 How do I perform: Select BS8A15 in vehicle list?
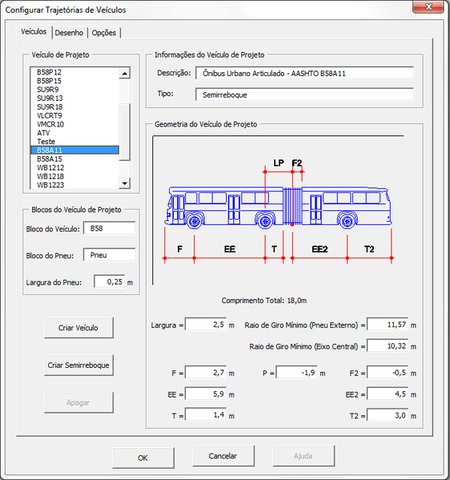pyautogui.click(x=75, y=159)
